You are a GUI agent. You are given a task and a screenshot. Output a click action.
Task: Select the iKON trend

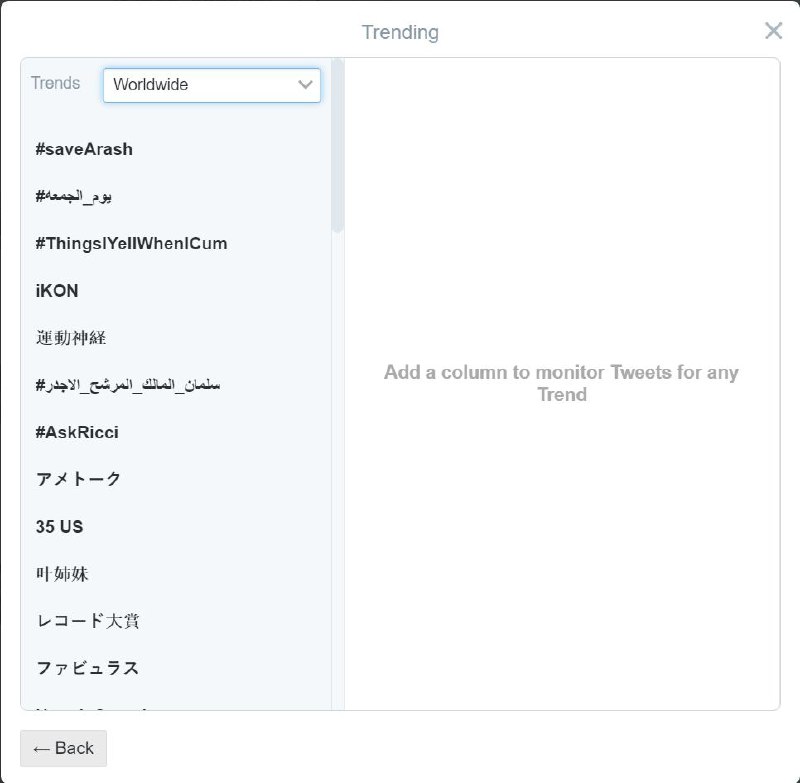[56, 290]
